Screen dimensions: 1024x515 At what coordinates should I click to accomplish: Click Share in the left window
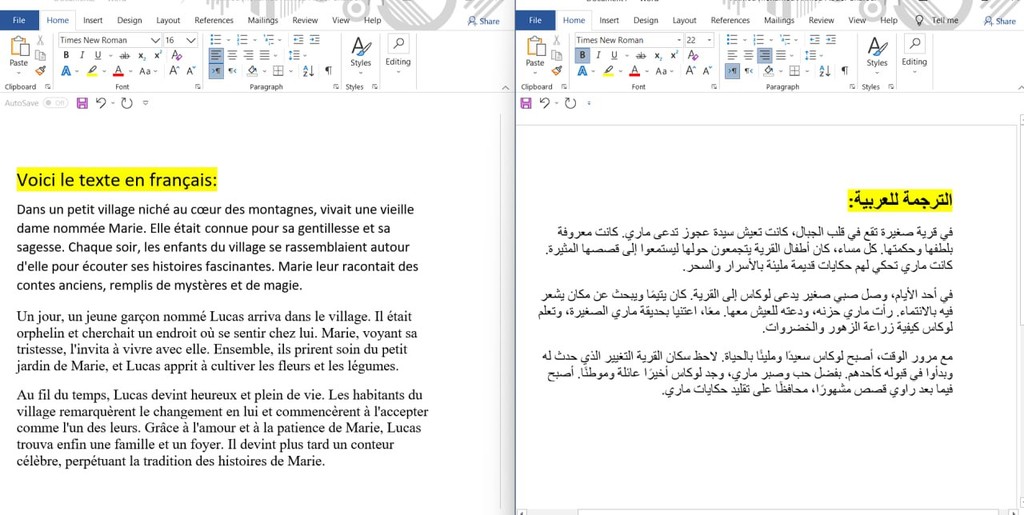[483, 21]
